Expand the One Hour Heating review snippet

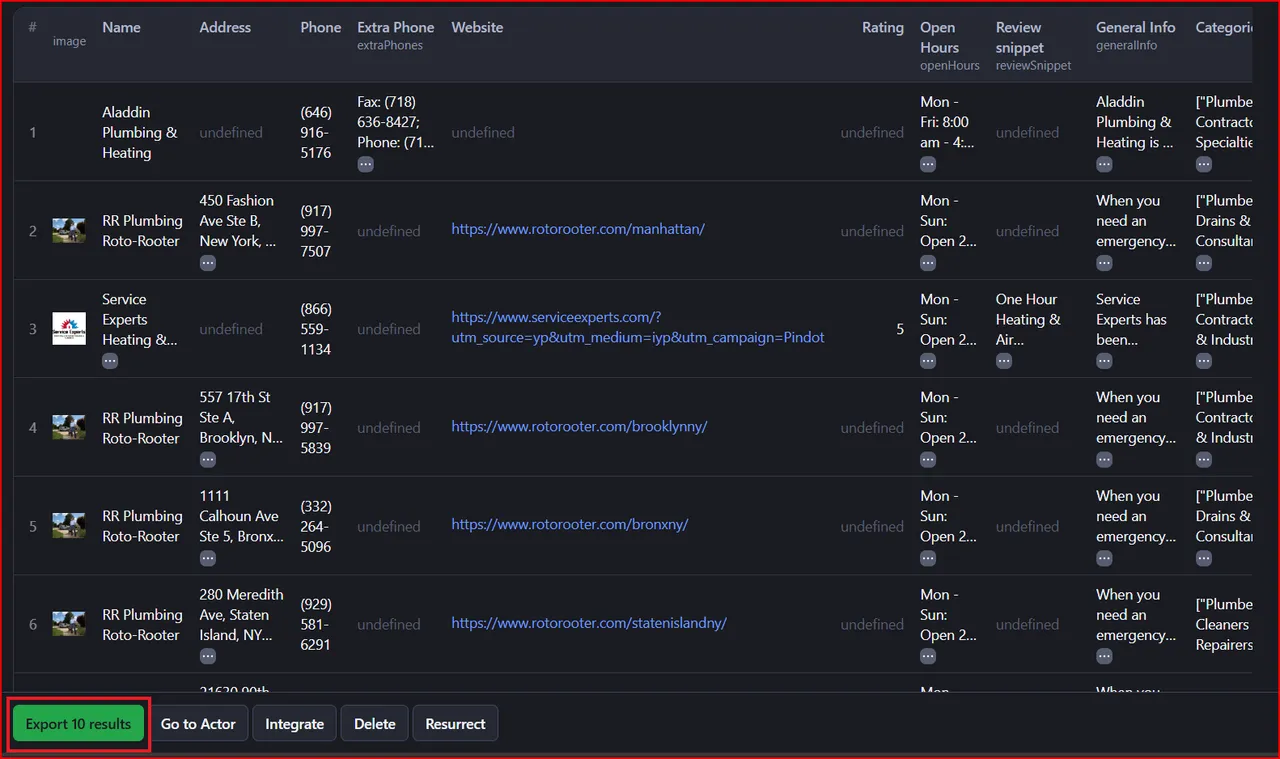click(x=1004, y=361)
